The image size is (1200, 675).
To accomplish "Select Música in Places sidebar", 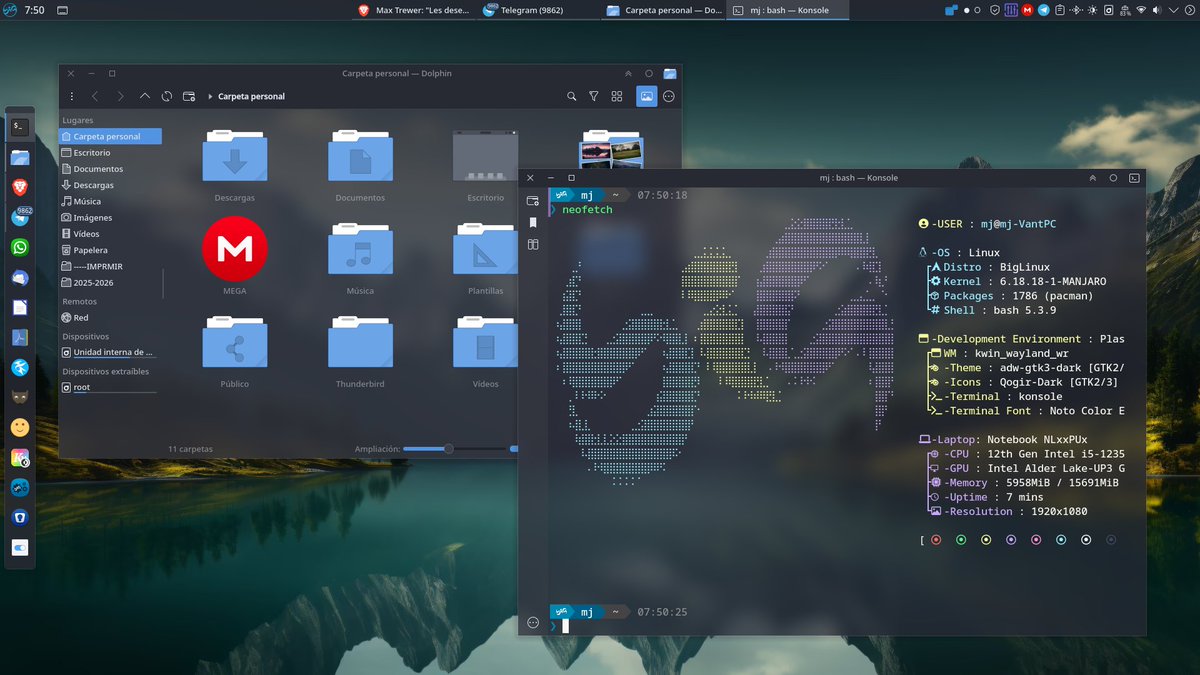I will 110,201.
